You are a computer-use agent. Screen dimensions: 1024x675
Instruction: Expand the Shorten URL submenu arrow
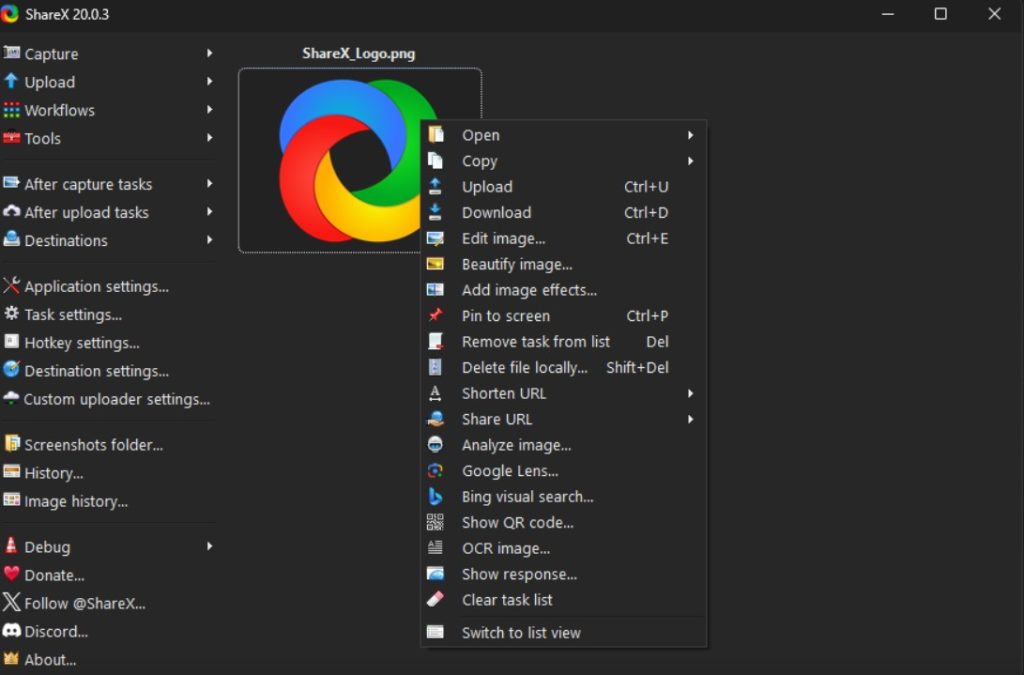[690, 393]
